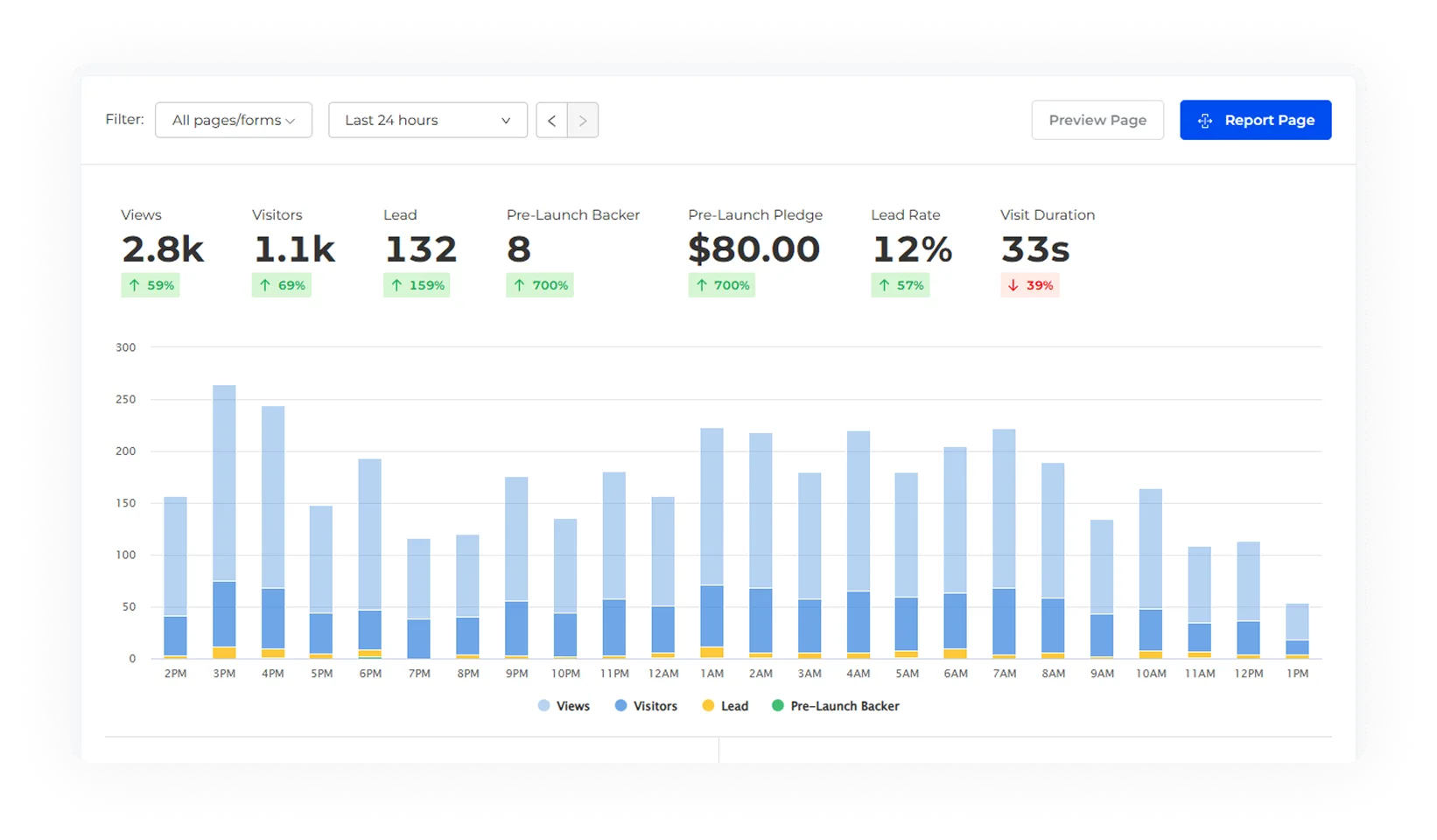This screenshot has width=1437, height=840.
Task: Toggle the Views series in the chart legend
Action: point(564,705)
